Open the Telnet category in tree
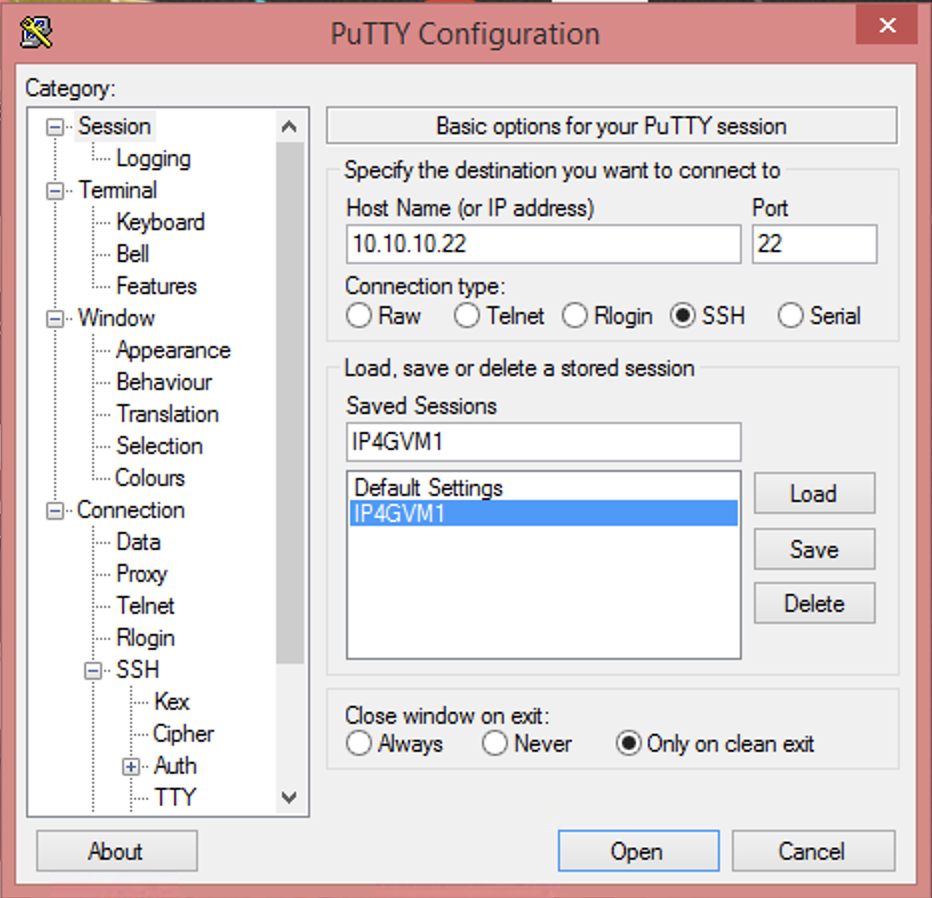Viewport: 932px width, 898px height. tap(145, 606)
